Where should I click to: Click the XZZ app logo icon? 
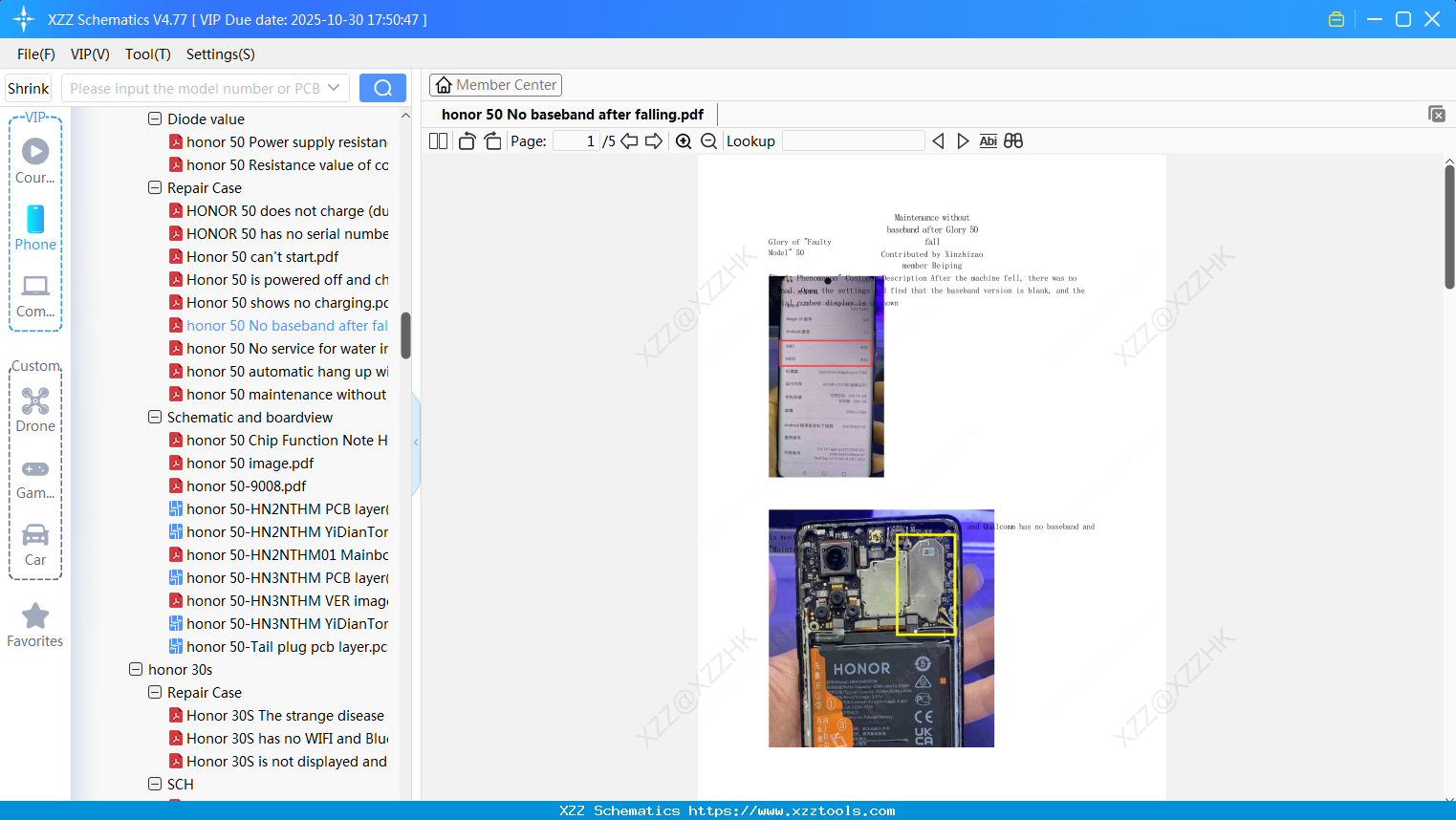pyautogui.click(x=24, y=19)
